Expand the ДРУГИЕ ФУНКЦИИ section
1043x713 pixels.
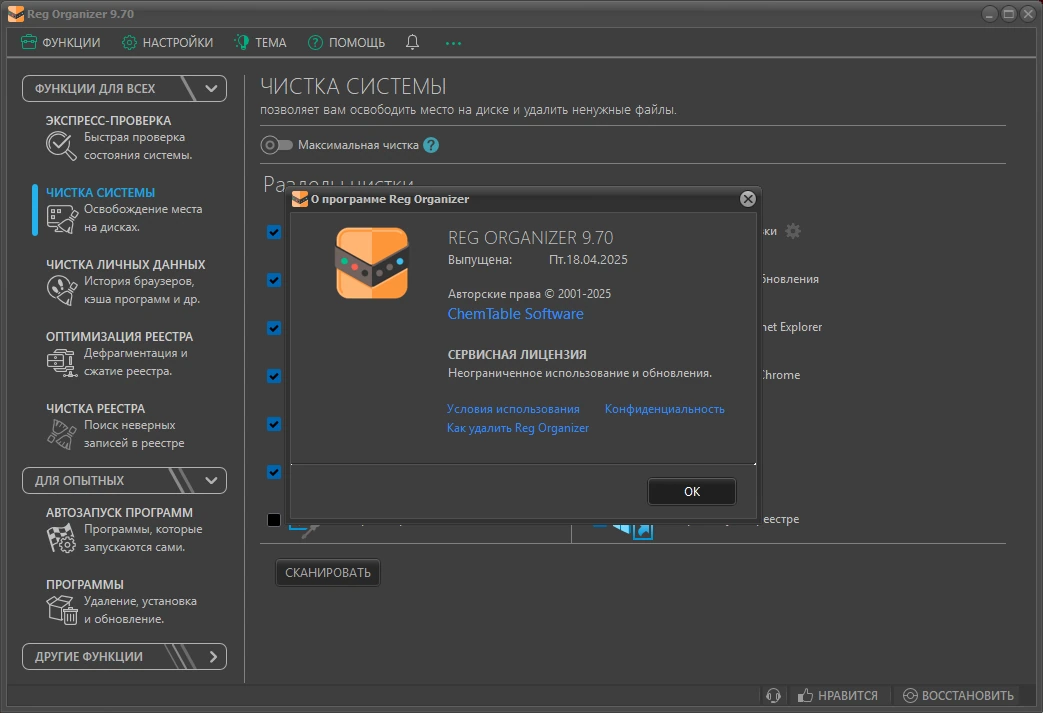pos(124,656)
